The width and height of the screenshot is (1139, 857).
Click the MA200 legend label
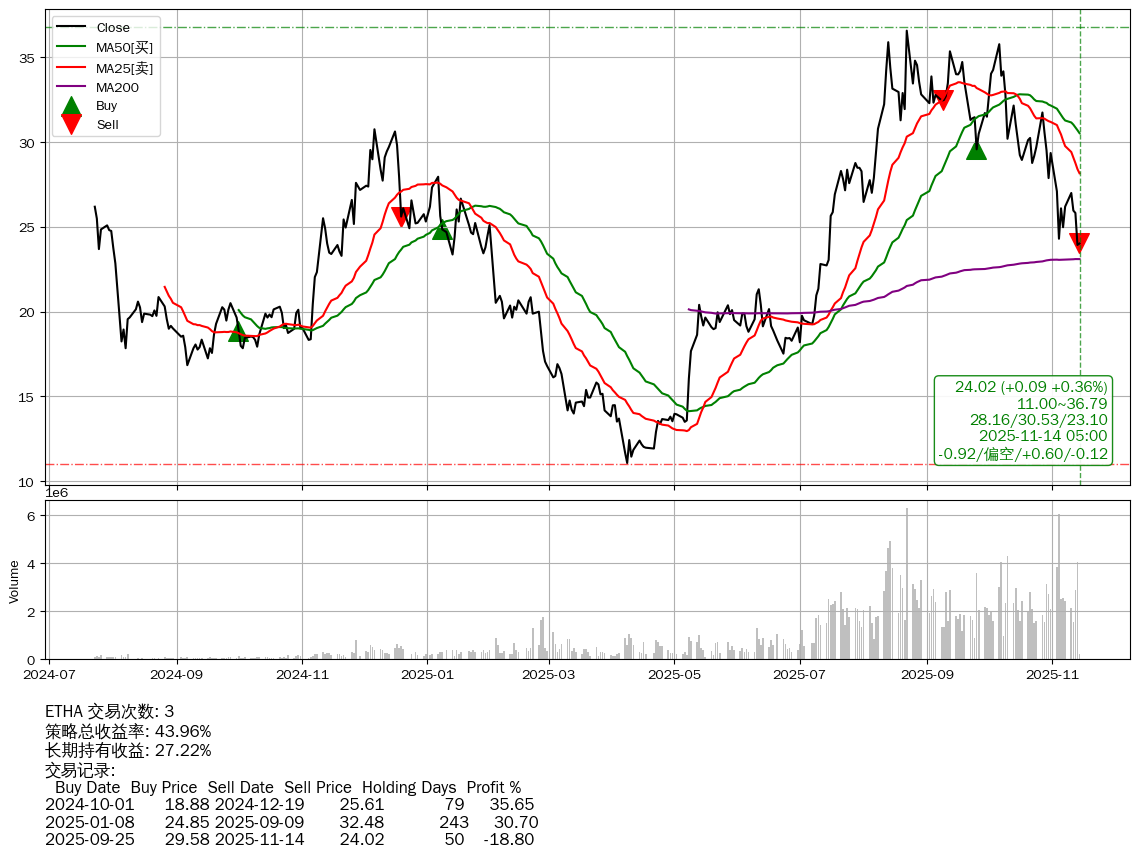click(x=117, y=87)
